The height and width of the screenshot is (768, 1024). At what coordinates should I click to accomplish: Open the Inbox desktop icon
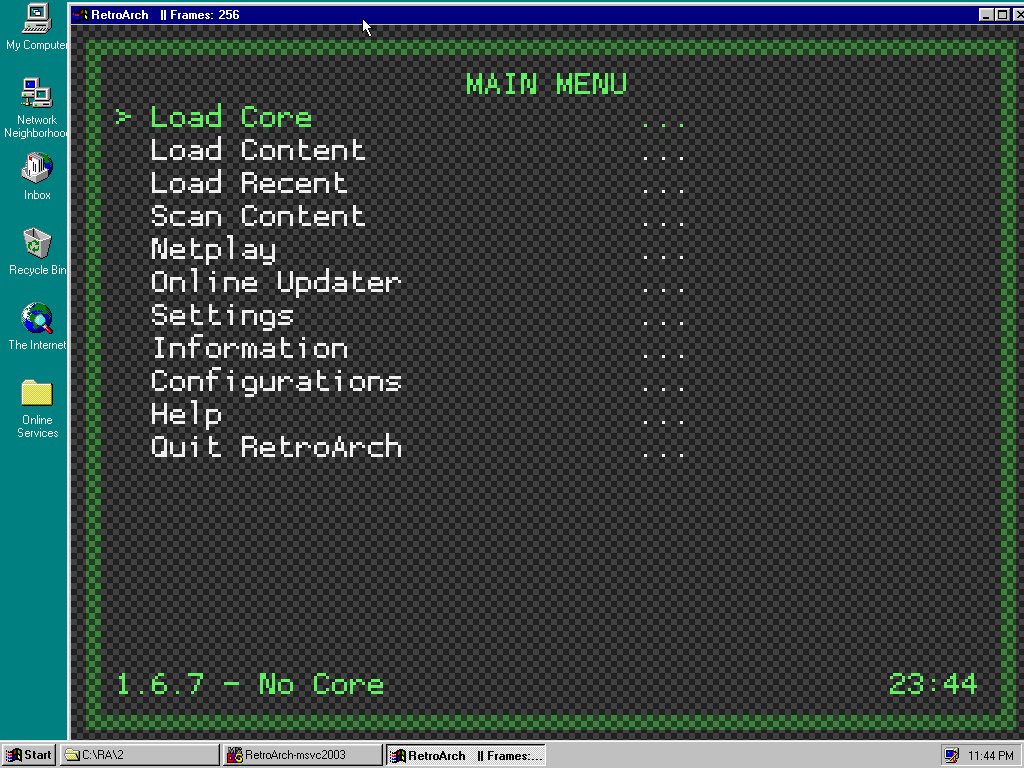37,176
